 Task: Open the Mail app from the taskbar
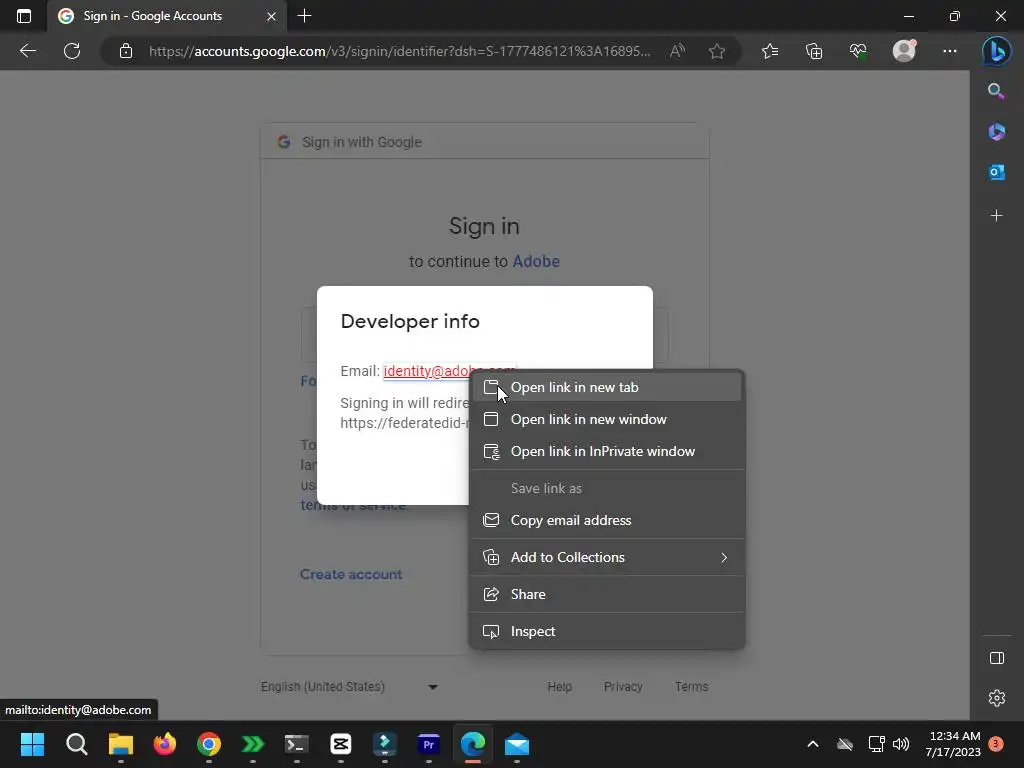(x=517, y=744)
